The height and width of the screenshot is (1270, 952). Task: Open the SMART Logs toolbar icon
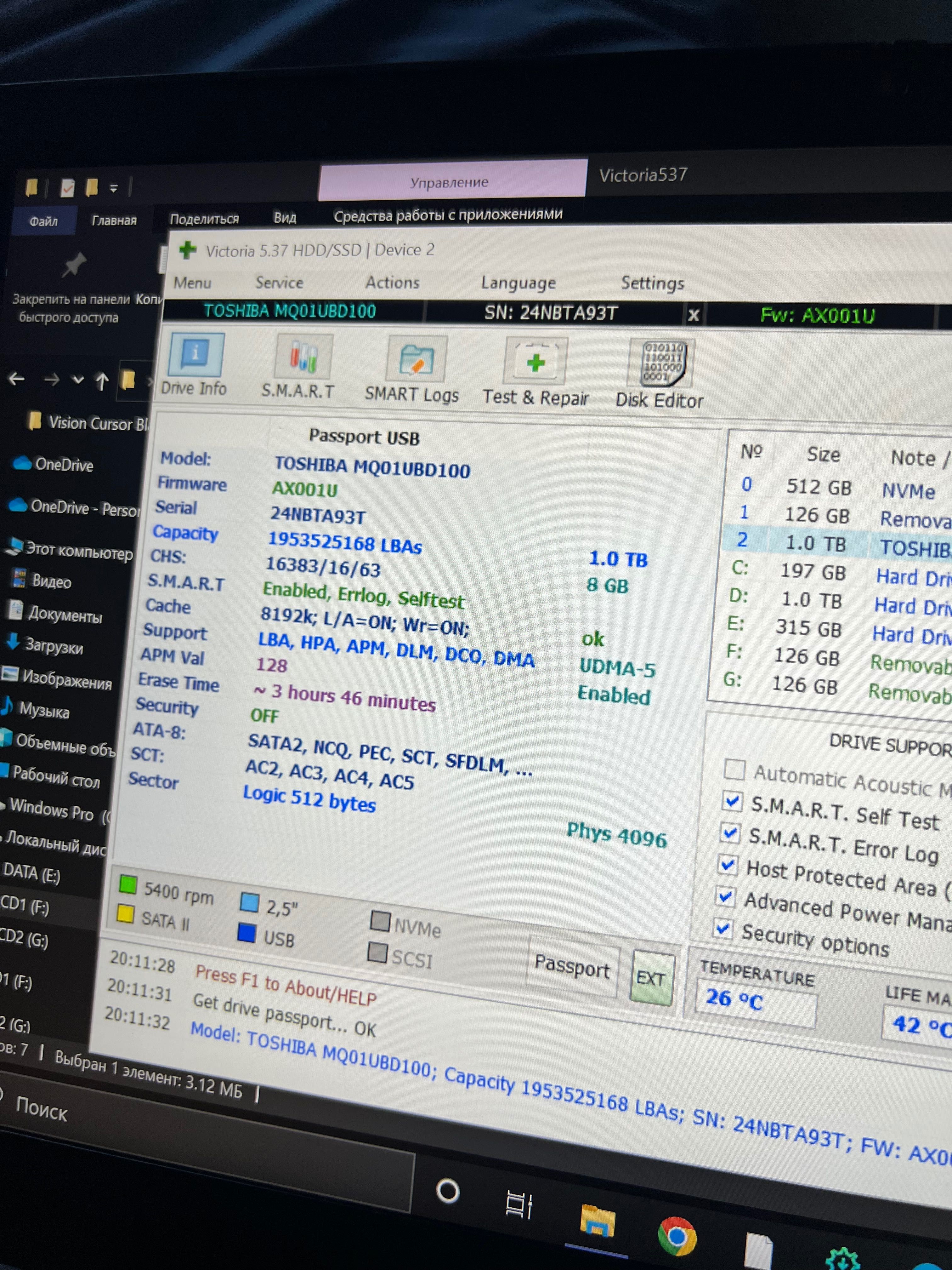pos(416,359)
